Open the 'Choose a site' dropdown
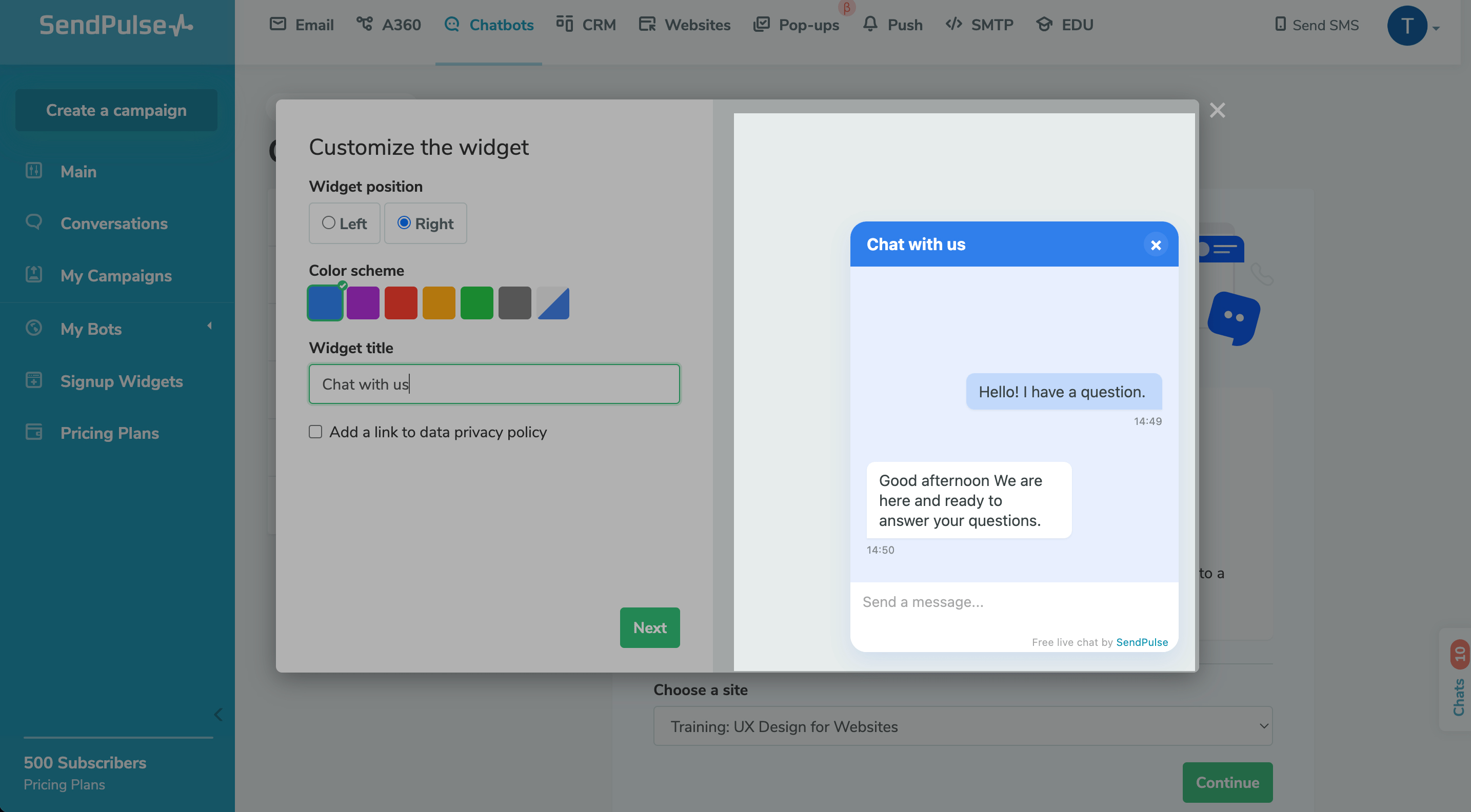Screen dimensions: 1471x812 963,726
